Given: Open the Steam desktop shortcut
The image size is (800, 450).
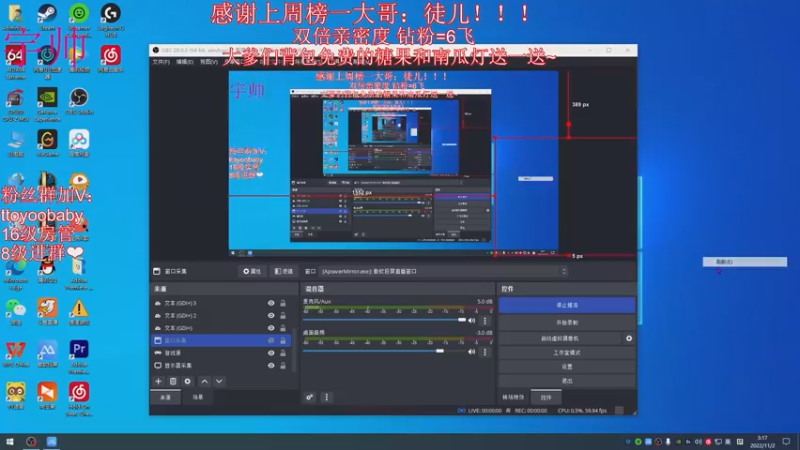Looking at the screenshot, I should (x=47, y=17).
